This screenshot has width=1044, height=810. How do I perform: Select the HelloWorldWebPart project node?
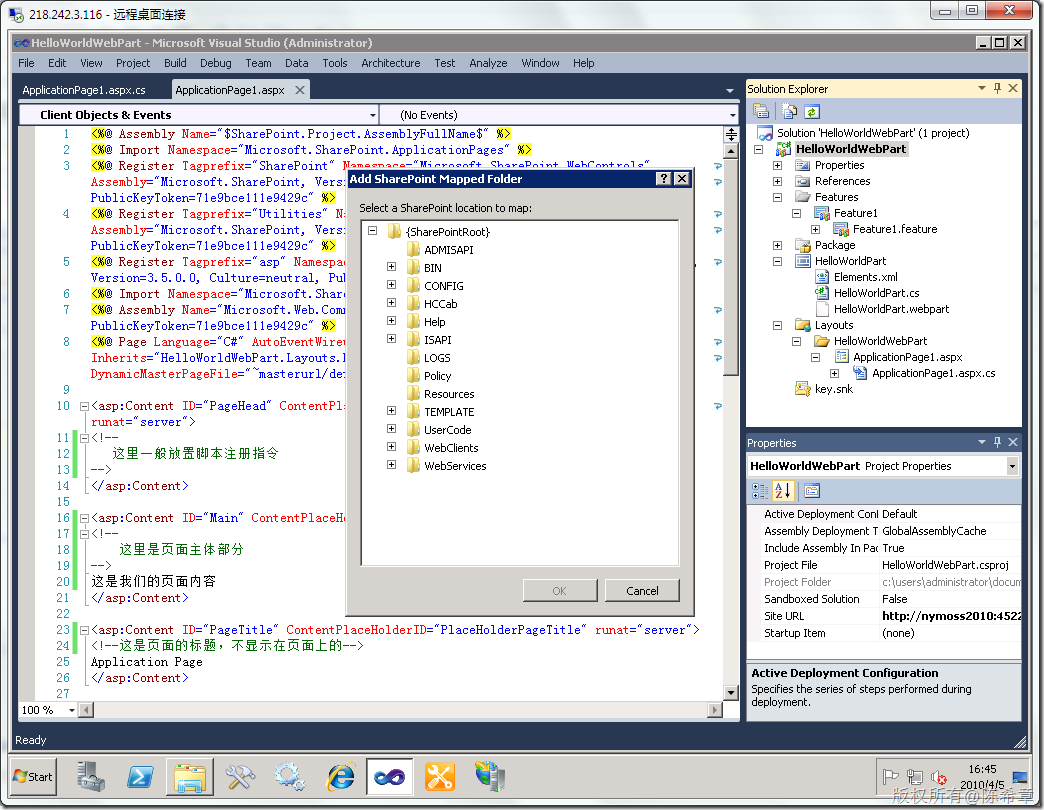[x=851, y=149]
